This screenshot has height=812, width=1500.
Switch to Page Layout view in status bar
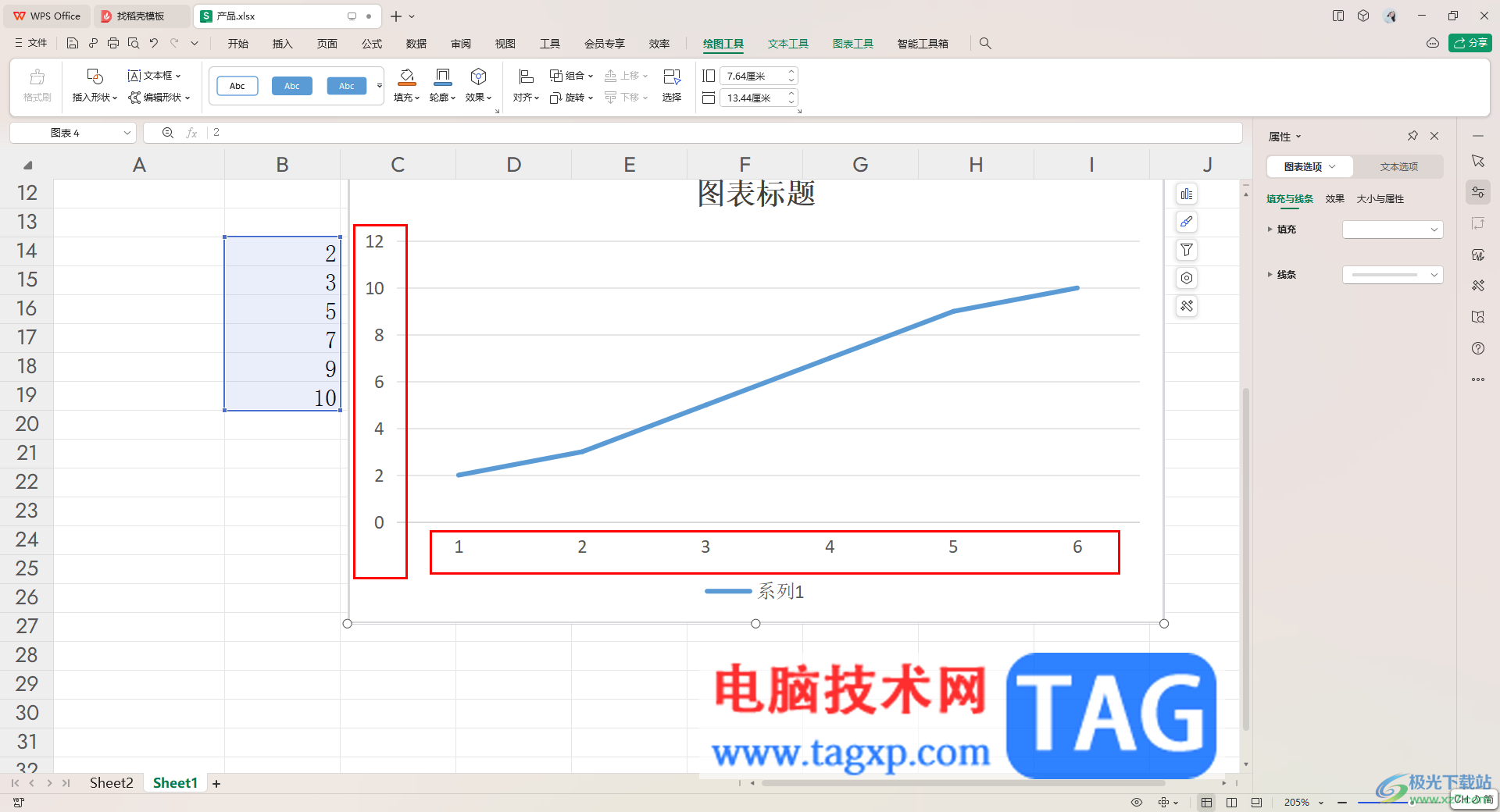[x=1256, y=803]
